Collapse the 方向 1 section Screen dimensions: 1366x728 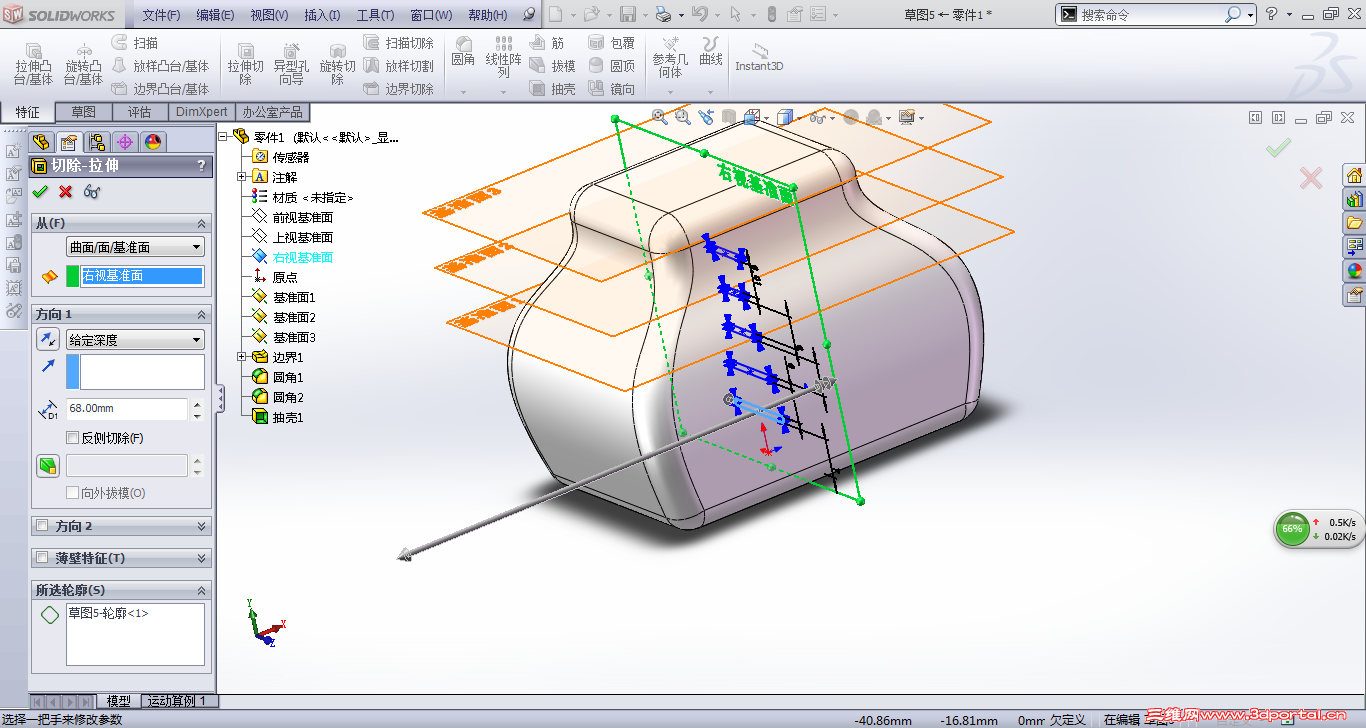[201, 314]
